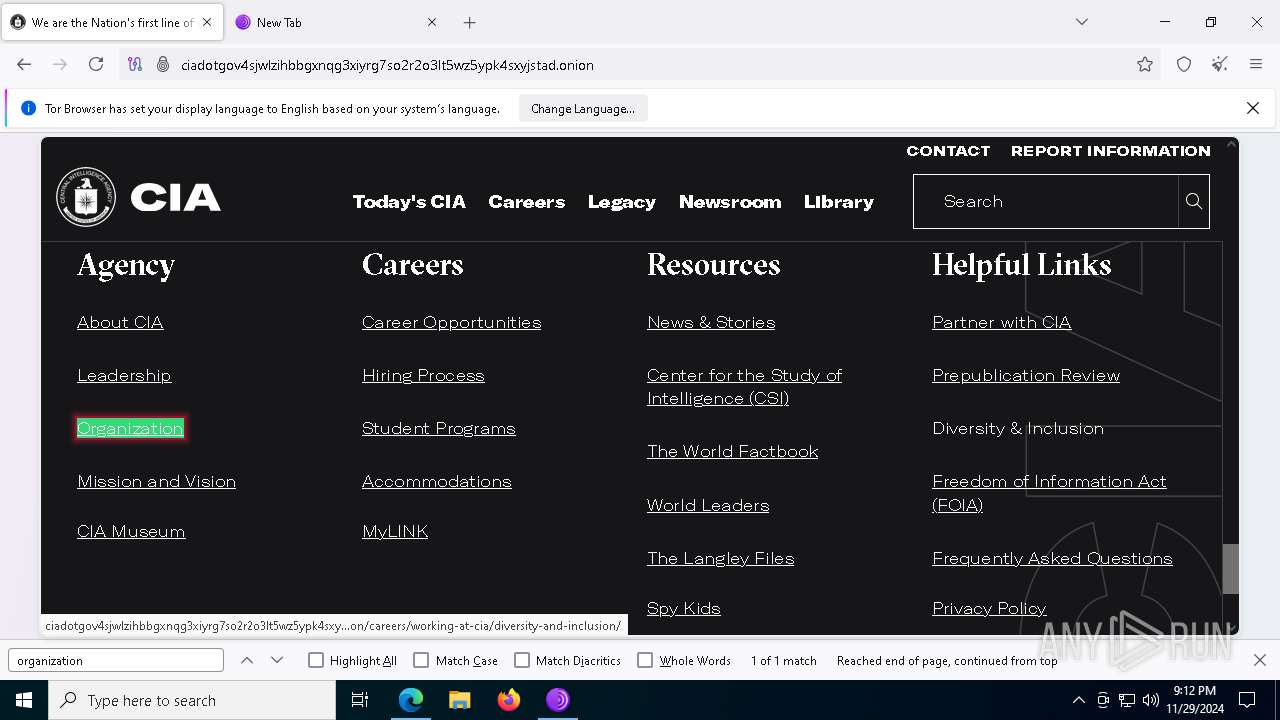Screen dimensions: 1280x720
Task: Open the volume control in tray
Action: coord(1151,700)
